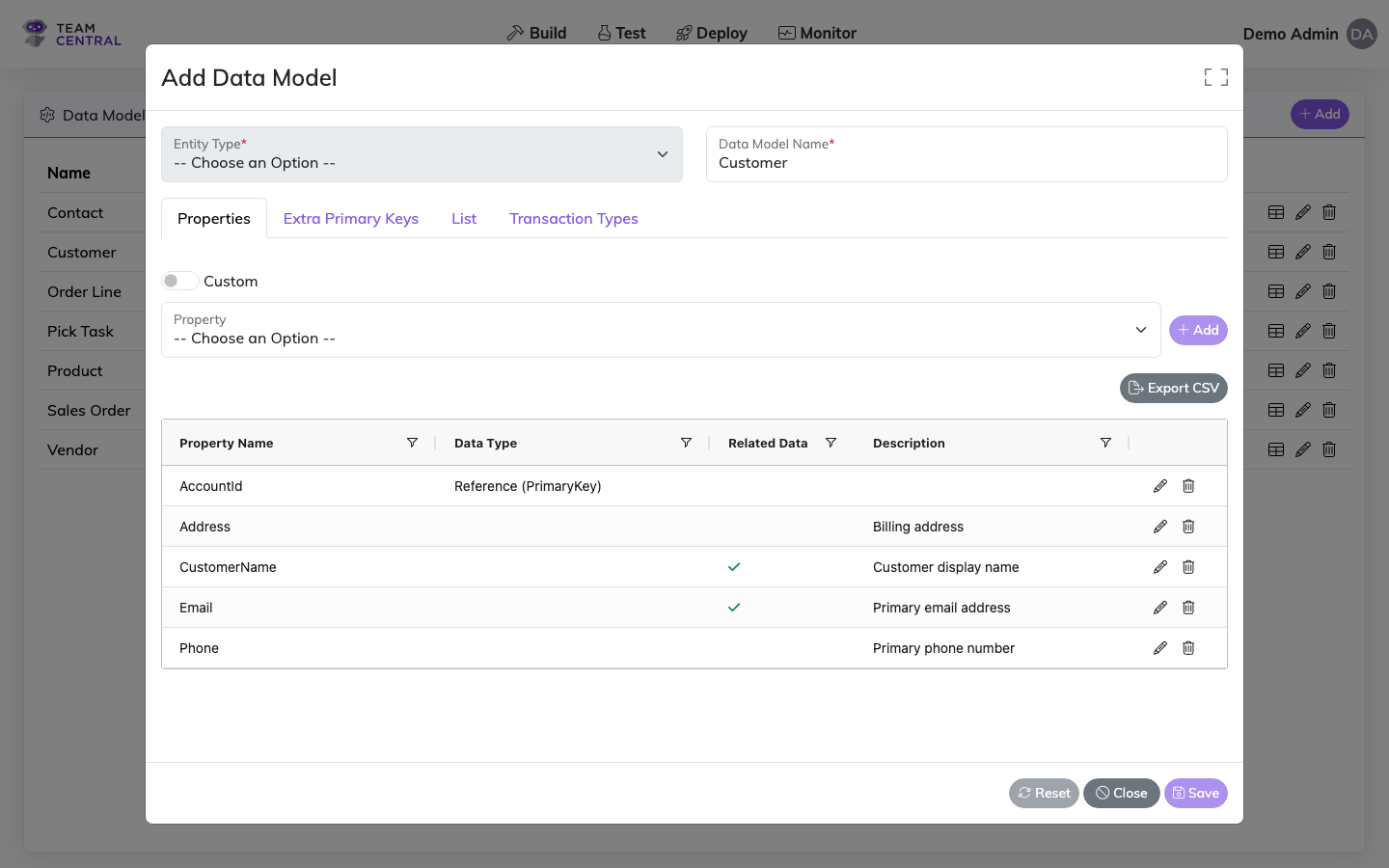The image size is (1389, 868).
Task: Open the Property dropdown
Action: pyautogui.click(x=661, y=330)
